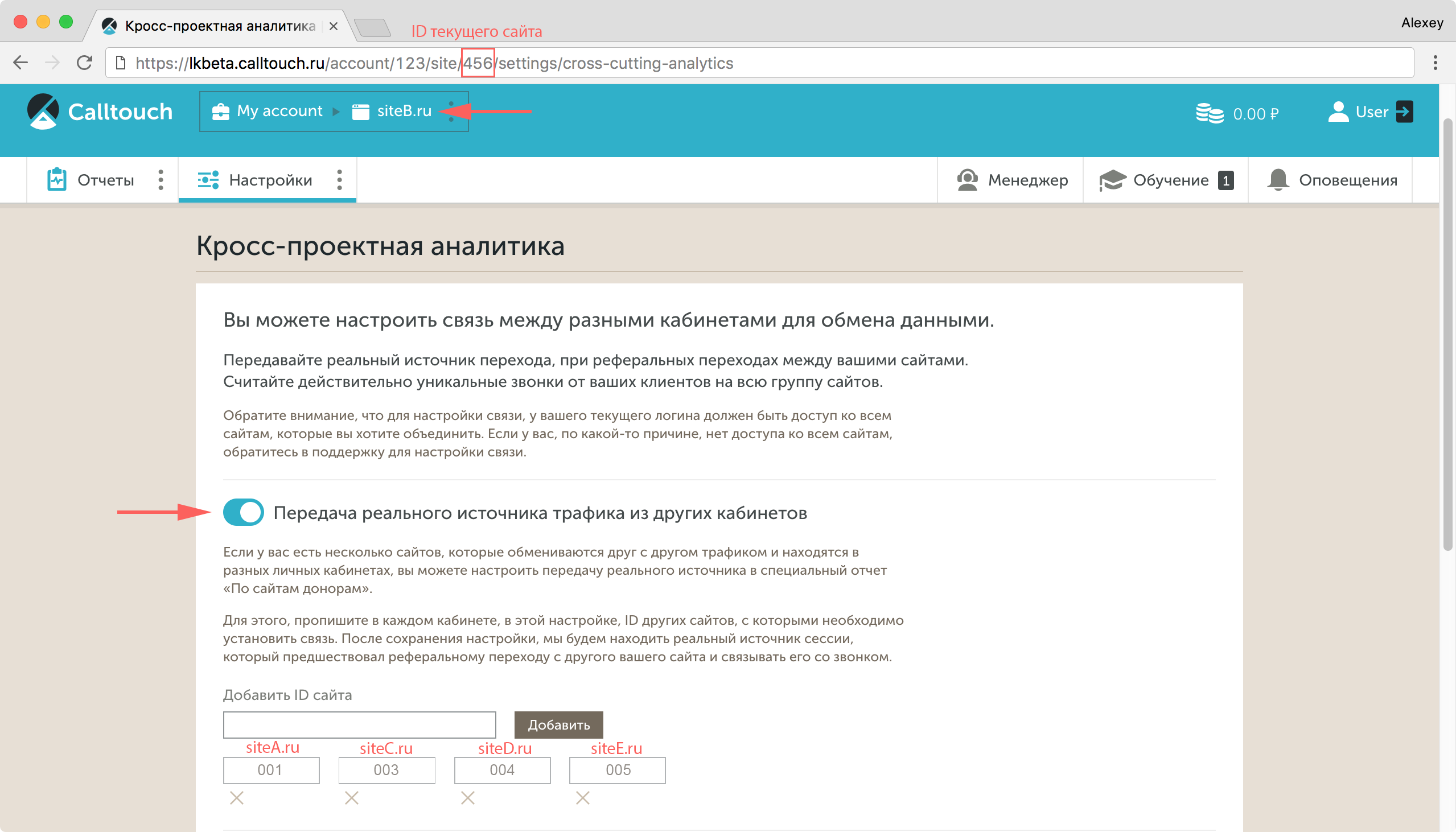Toggle the traffic source transfer switch
1456x832 pixels.
(x=243, y=511)
